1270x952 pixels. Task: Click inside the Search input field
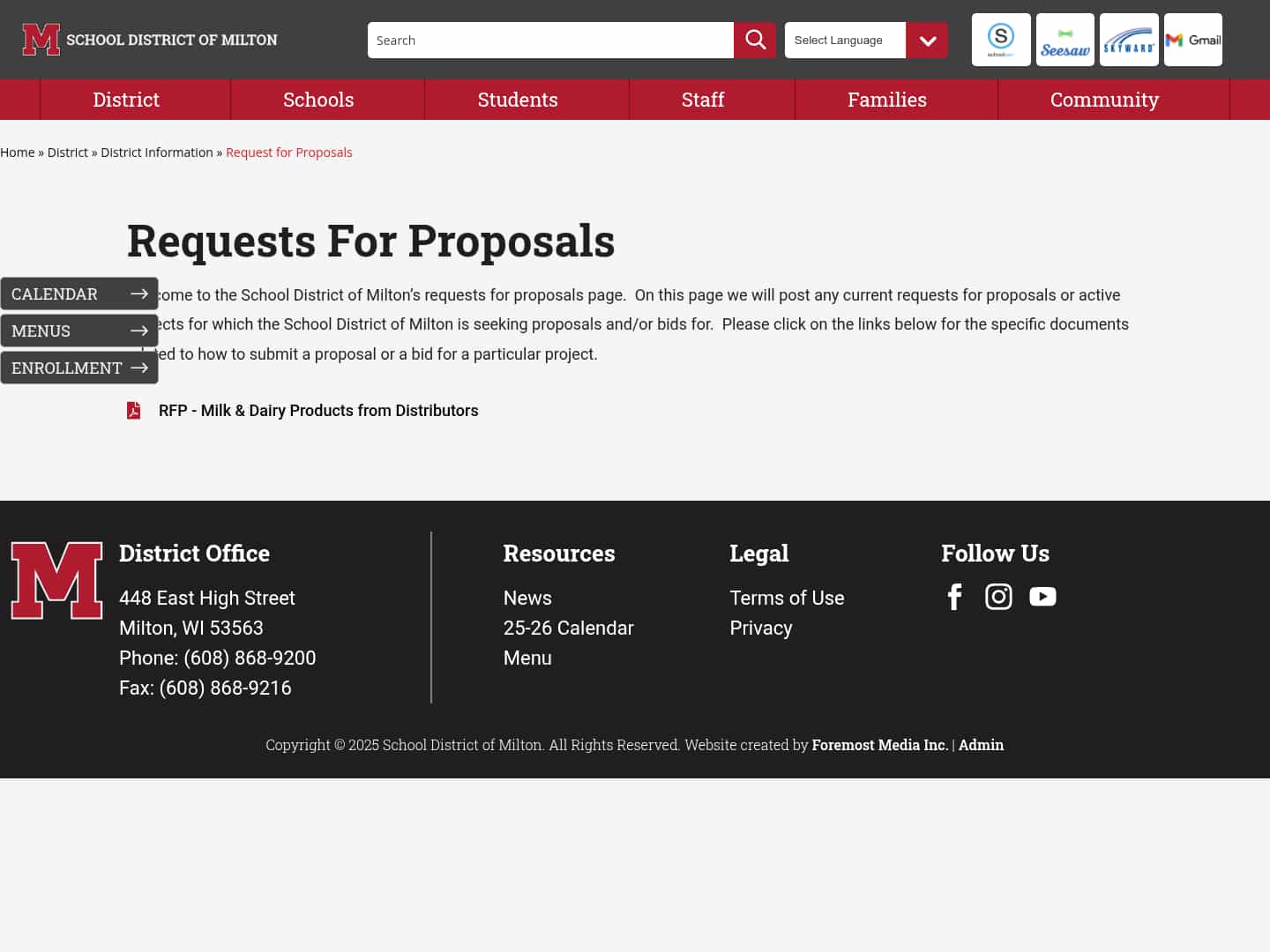click(547, 40)
